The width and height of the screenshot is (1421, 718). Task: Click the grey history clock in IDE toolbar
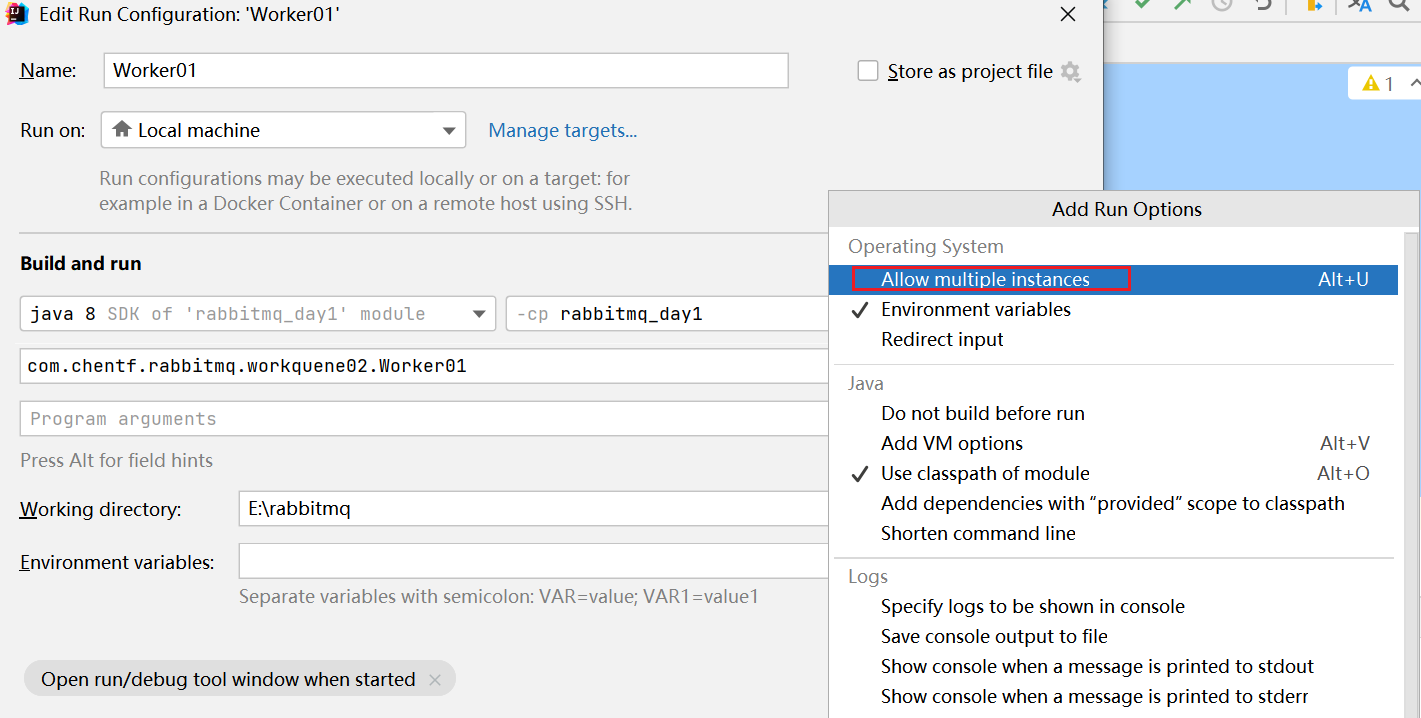(1221, 5)
